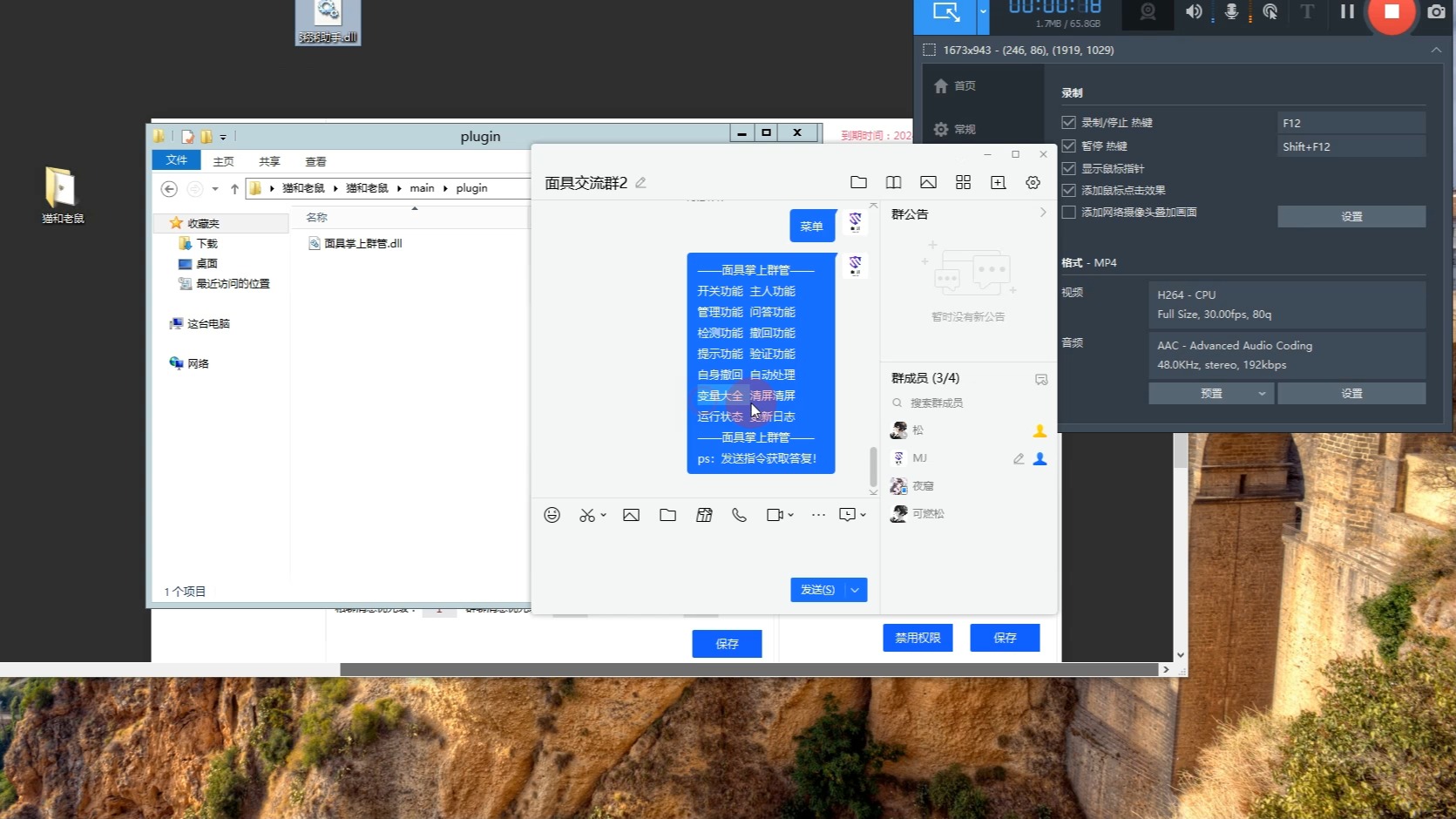Stop the recording with the red button
The width and height of the screenshot is (1456, 819).
click(x=1392, y=12)
